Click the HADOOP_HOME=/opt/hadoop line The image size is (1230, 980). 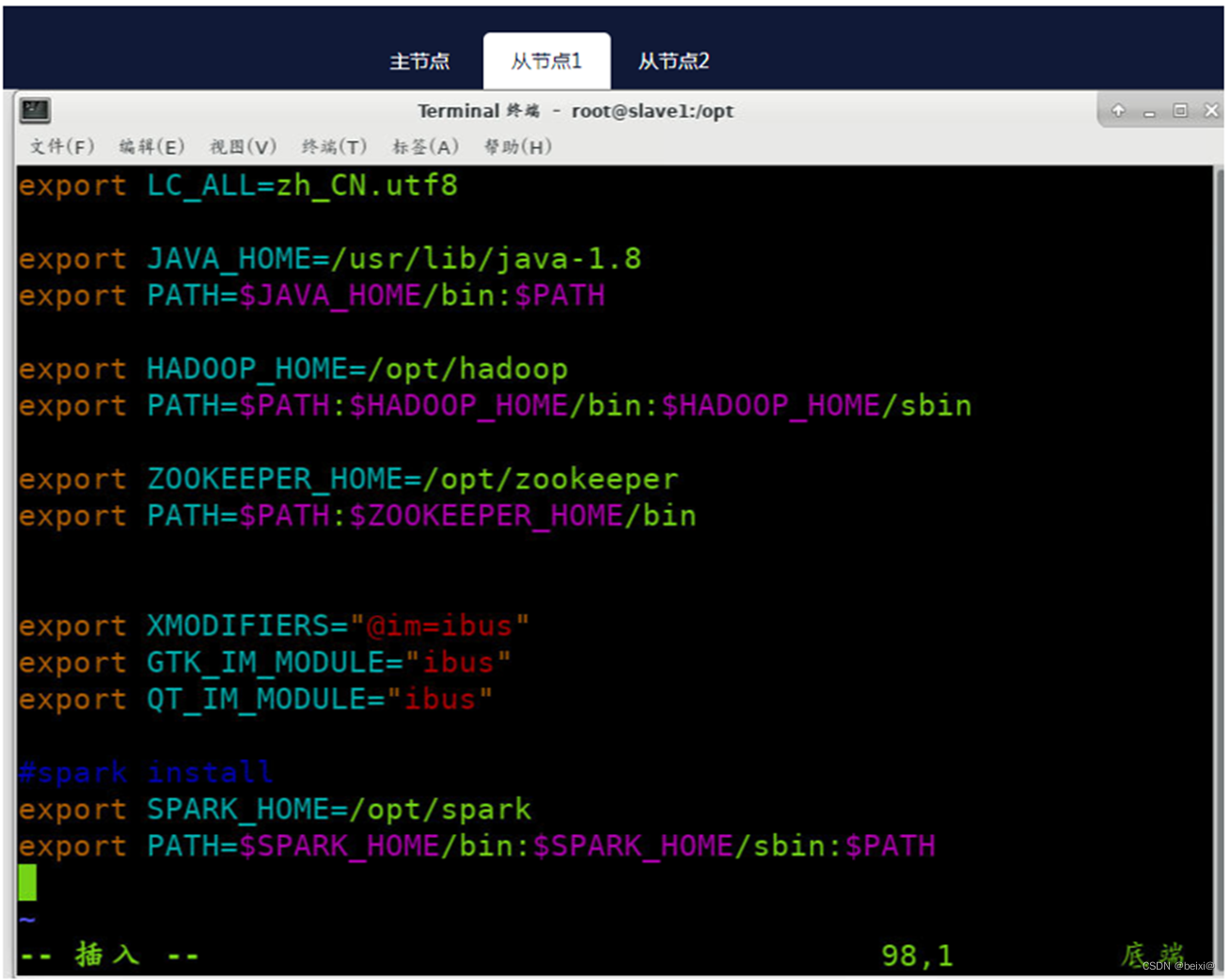(293, 369)
